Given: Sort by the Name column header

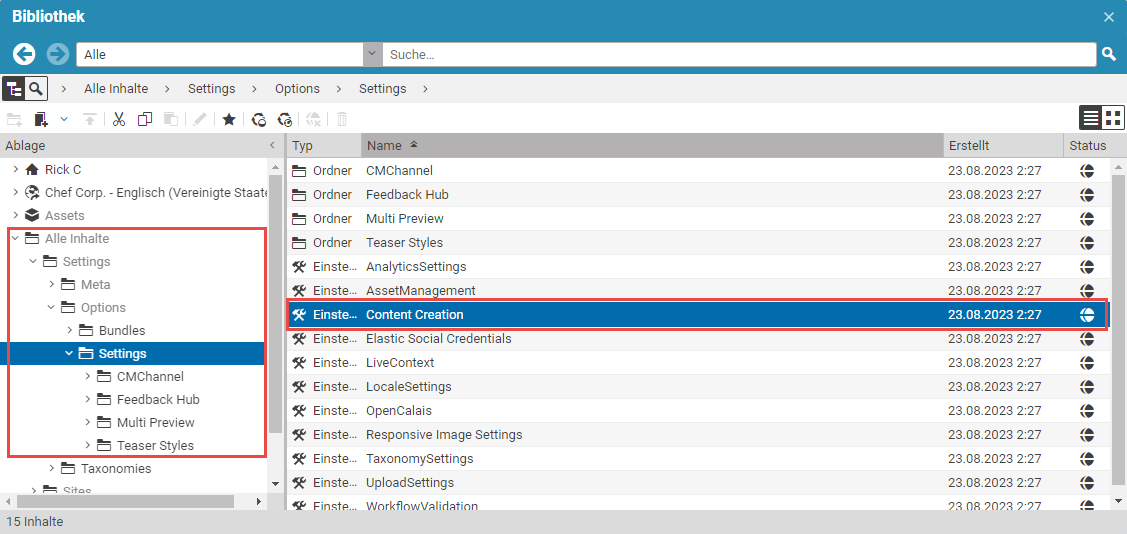Looking at the screenshot, I should (x=652, y=145).
